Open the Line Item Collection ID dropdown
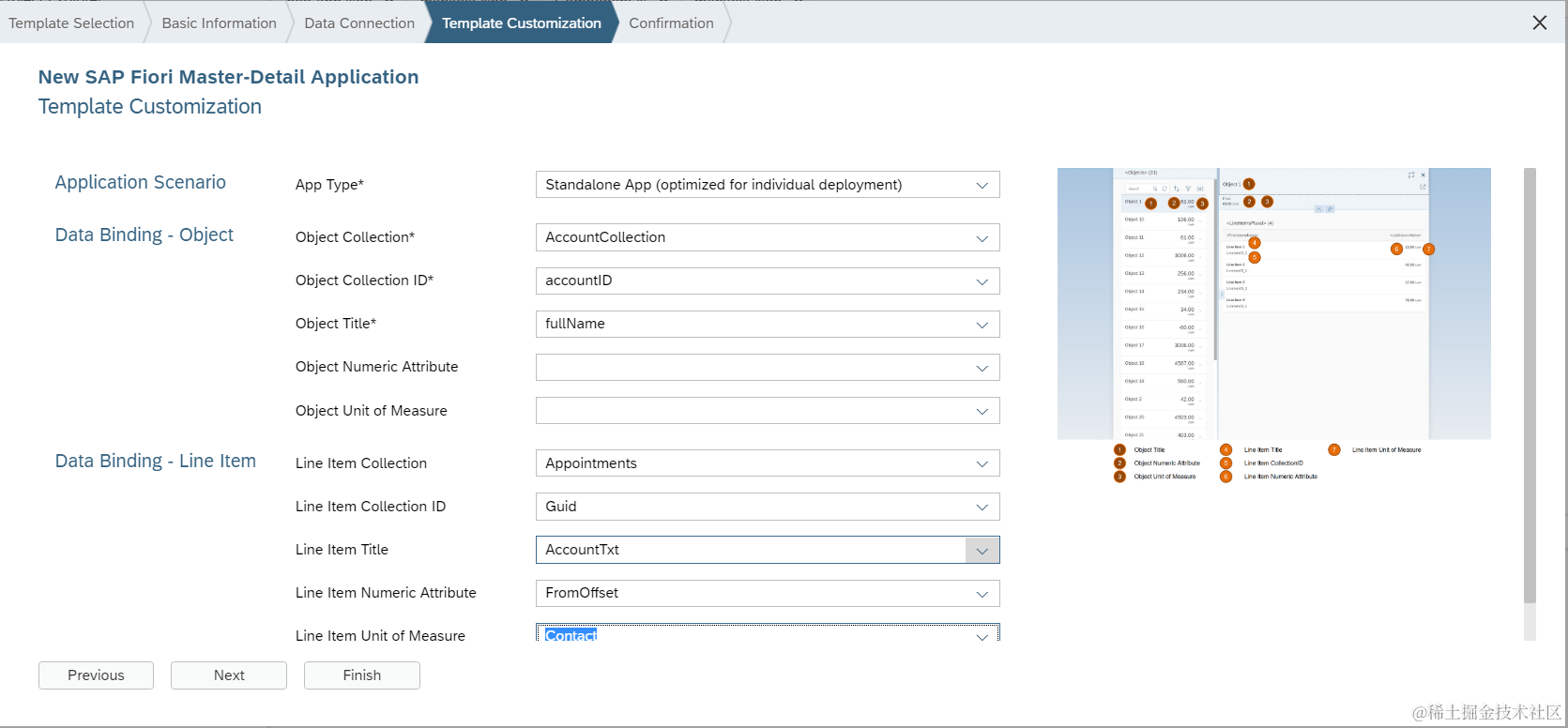This screenshot has height=728, width=1568. [x=982, y=507]
